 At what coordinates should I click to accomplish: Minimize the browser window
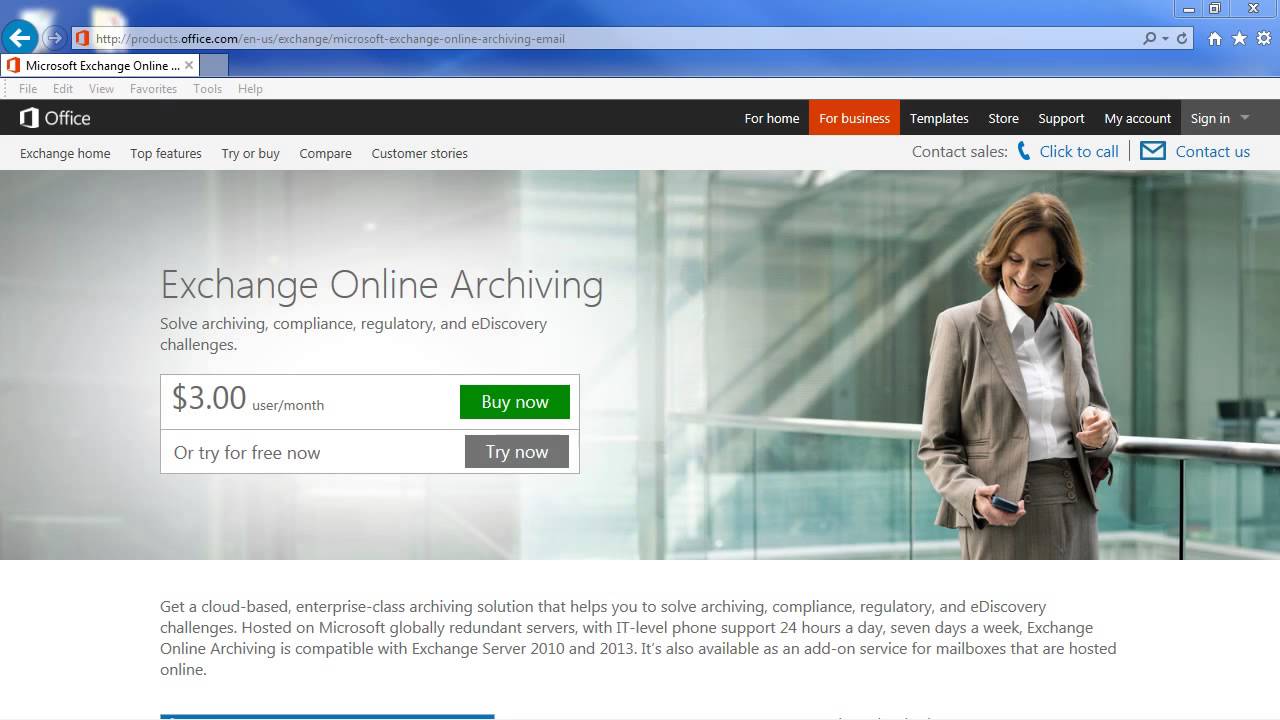tap(1186, 8)
